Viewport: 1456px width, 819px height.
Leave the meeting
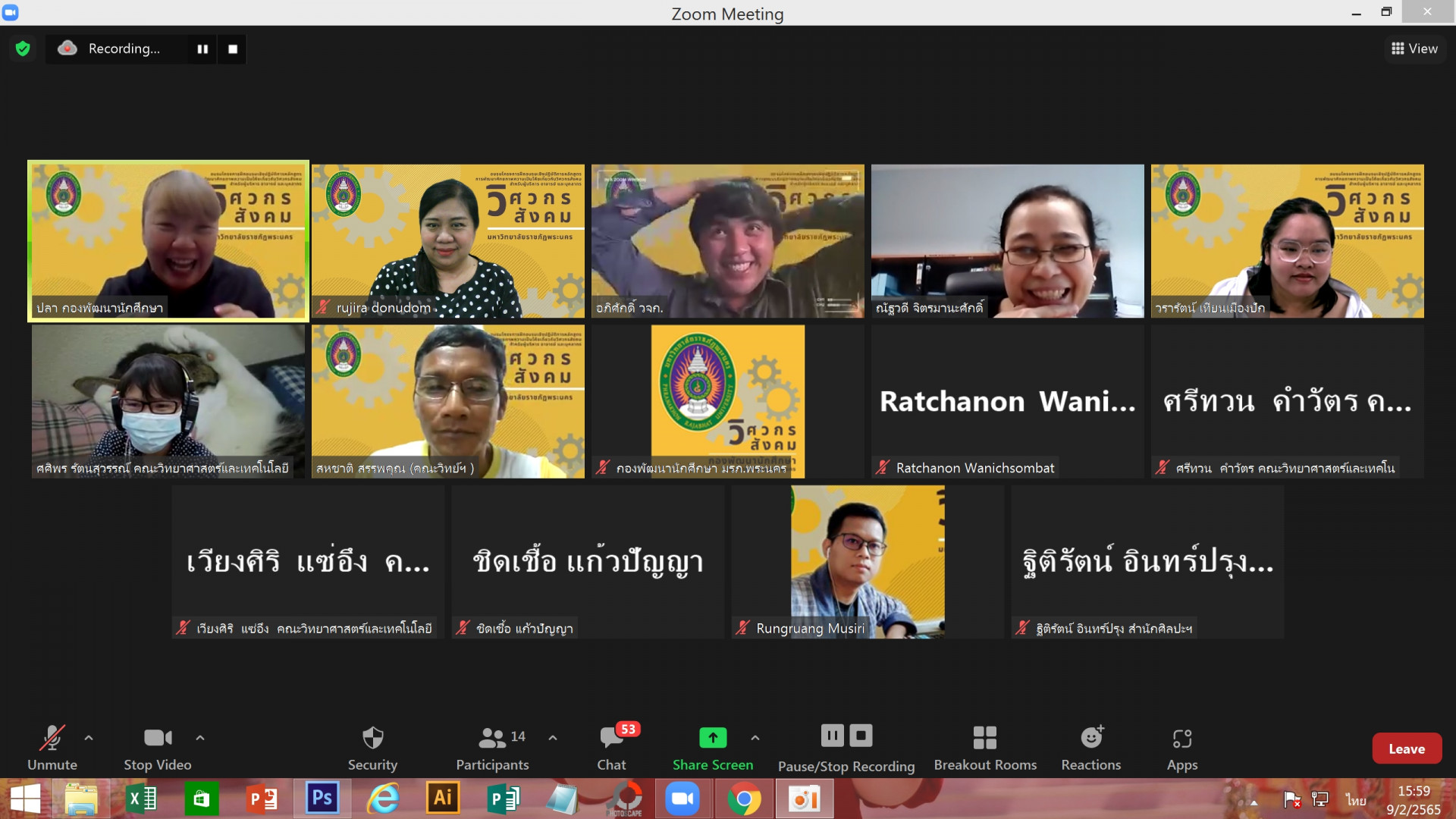coord(1407,748)
